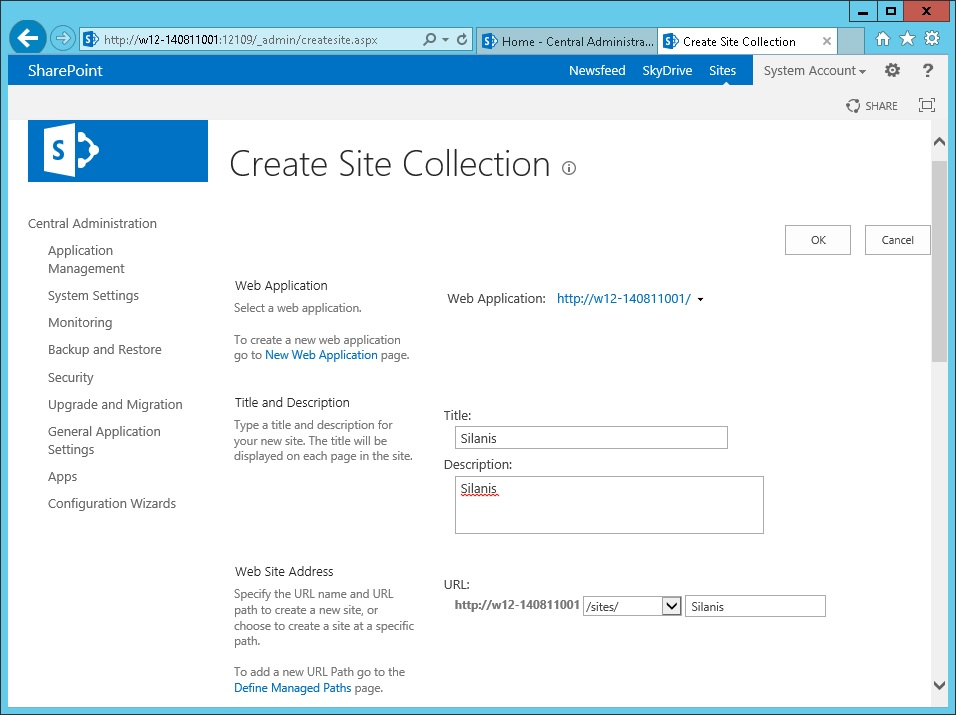Click info icon beside Create Site Collection
The width and height of the screenshot is (956, 715).
[569, 168]
